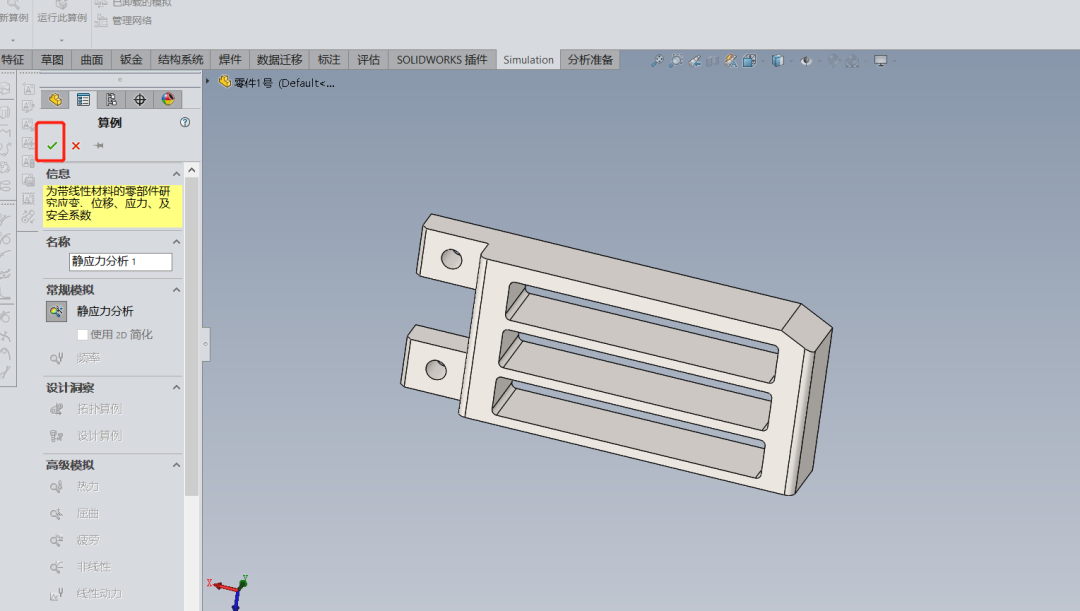1080x611 pixels.
Task: Open the SOLIDWORKS 插件 ribbon tab
Action: (441, 60)
